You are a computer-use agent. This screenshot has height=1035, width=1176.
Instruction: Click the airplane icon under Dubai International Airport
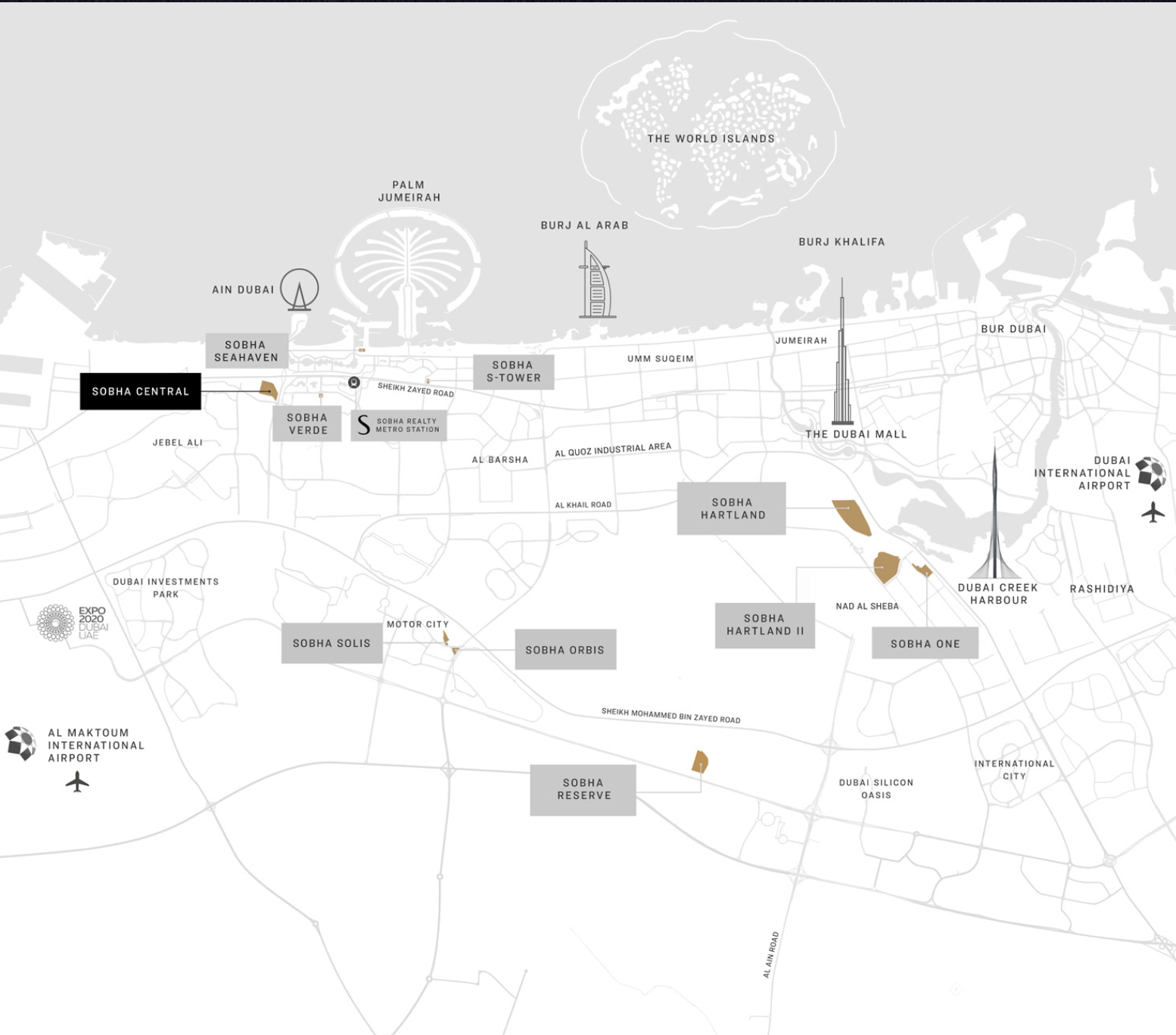[1153, 512]
